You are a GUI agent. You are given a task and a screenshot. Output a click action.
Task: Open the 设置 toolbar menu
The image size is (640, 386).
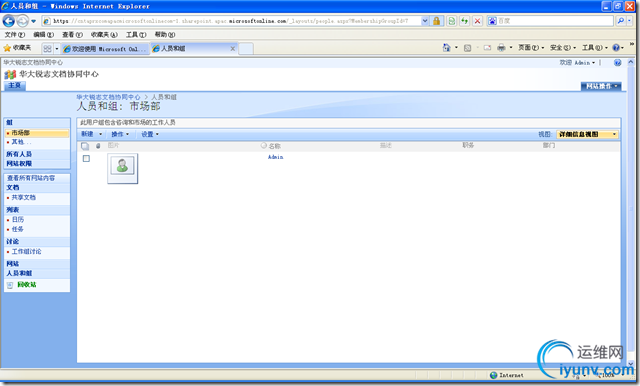150,134
